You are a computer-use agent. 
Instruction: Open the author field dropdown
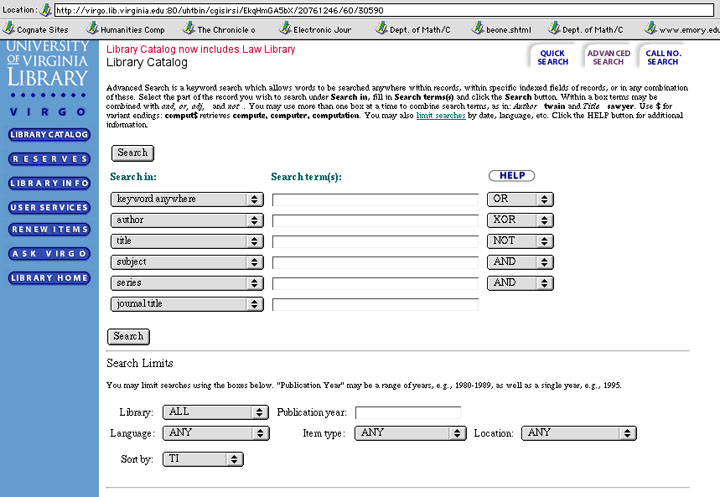click(187, 220)
